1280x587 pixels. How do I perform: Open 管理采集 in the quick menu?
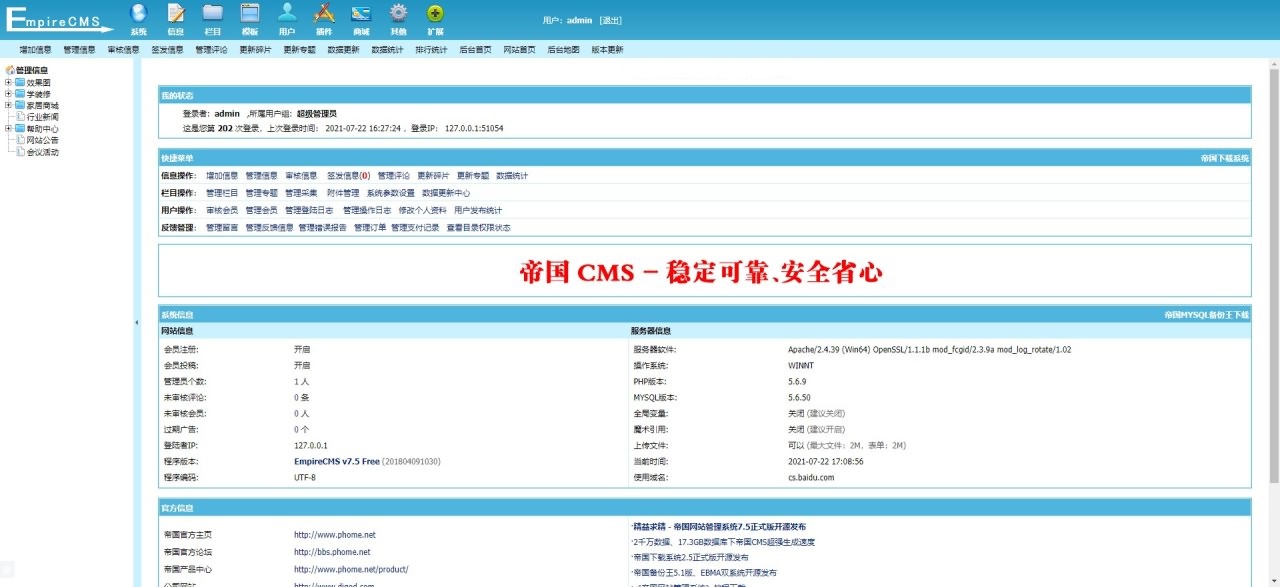pos(301,193)
